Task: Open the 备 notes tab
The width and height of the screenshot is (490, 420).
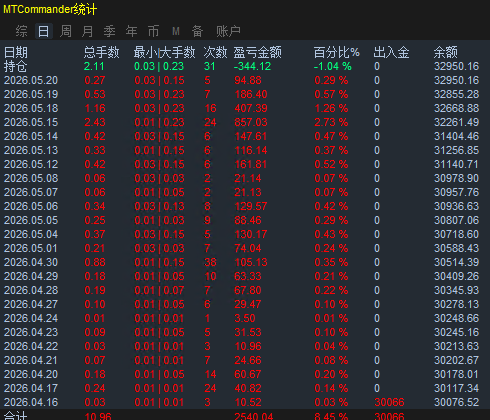Action: (197, 31)
